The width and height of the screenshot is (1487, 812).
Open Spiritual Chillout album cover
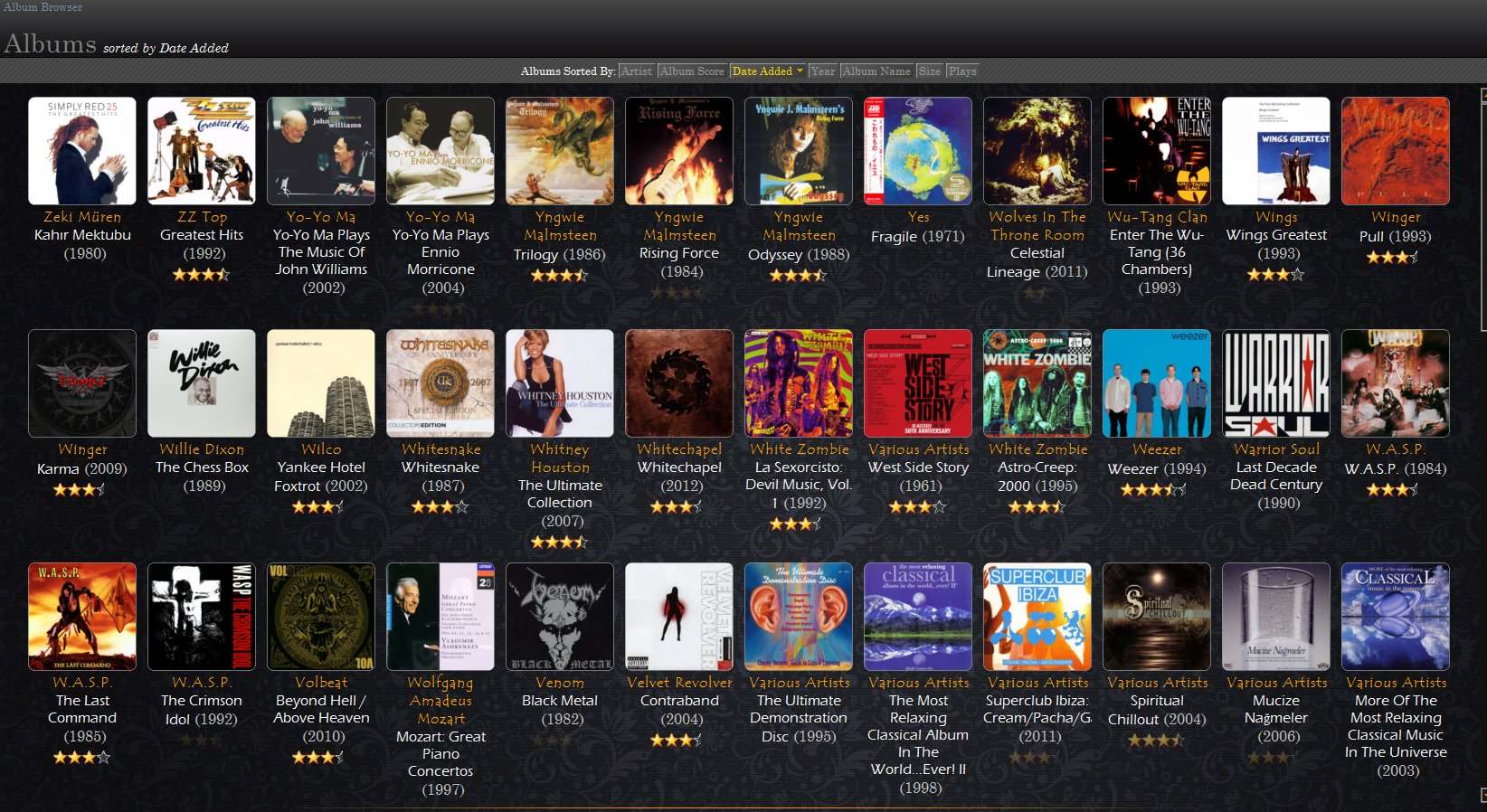point(1157,617)
